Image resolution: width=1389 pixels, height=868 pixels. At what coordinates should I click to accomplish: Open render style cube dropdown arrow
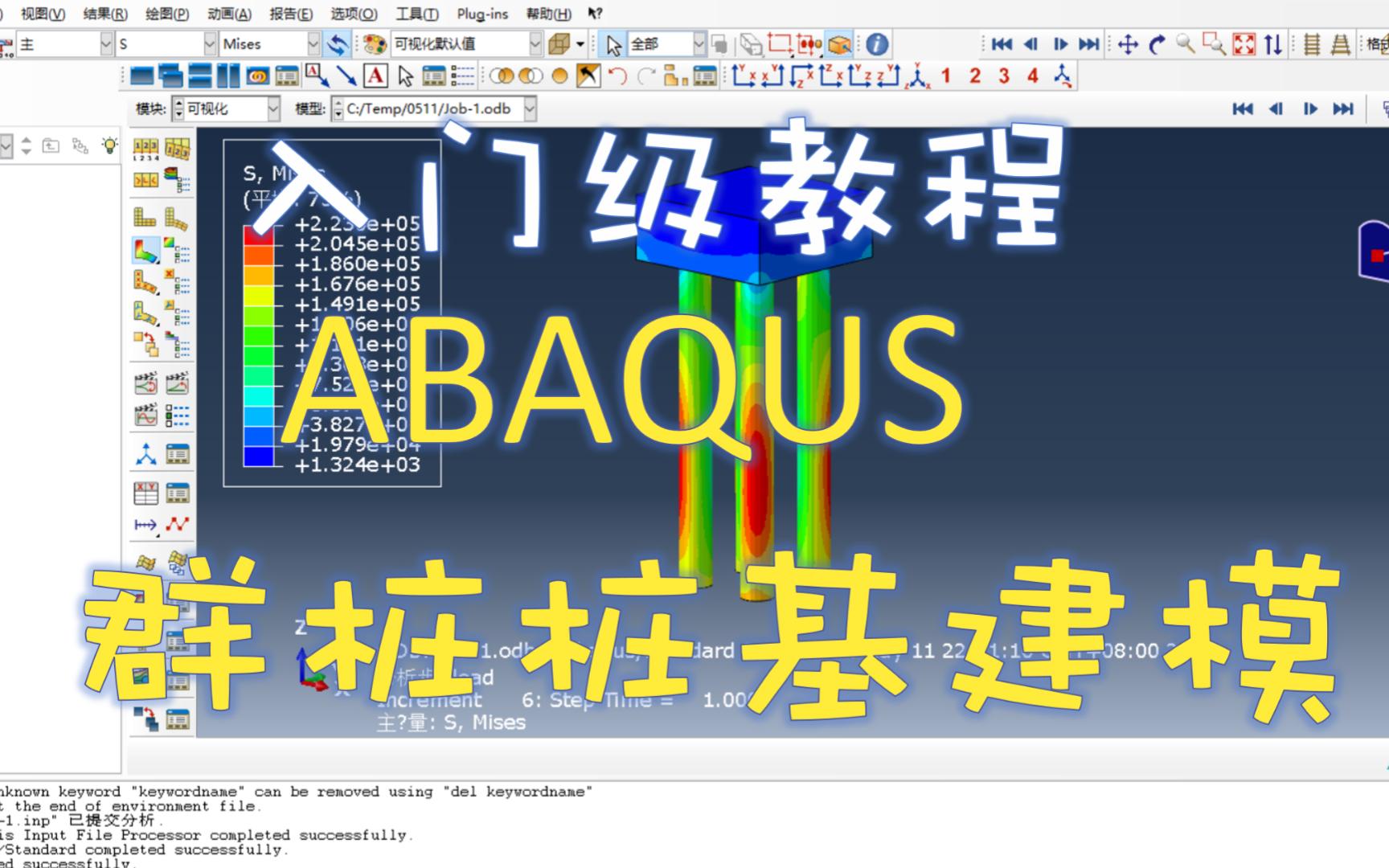click(x=580, y=44)
